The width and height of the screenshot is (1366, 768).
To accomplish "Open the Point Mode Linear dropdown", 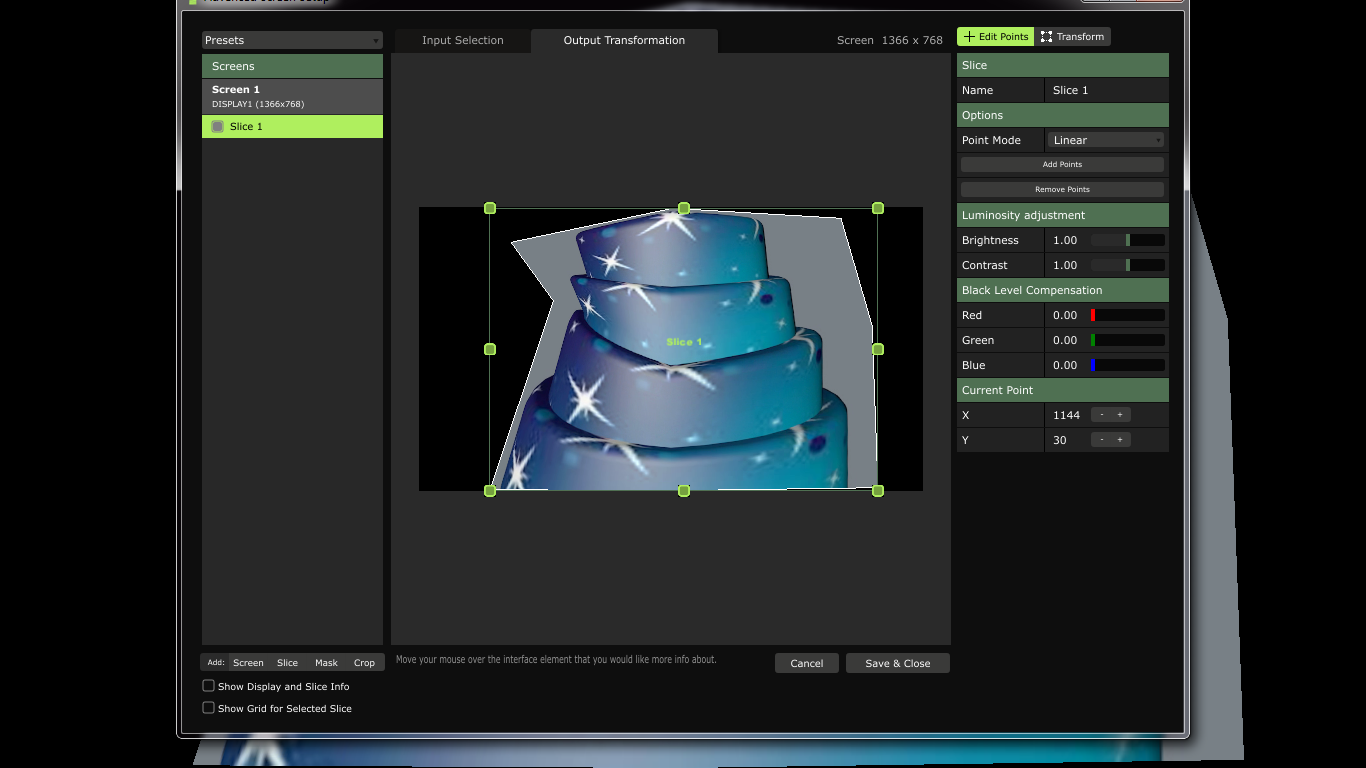I will 1106,140.
